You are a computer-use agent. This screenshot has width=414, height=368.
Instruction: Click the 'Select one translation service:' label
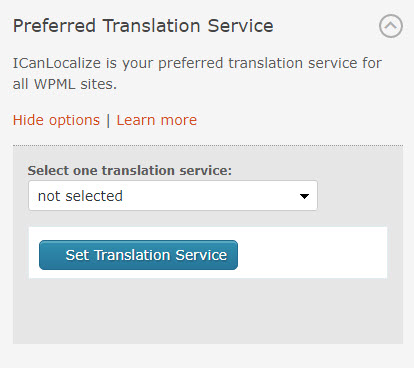(x=130, y=170)
